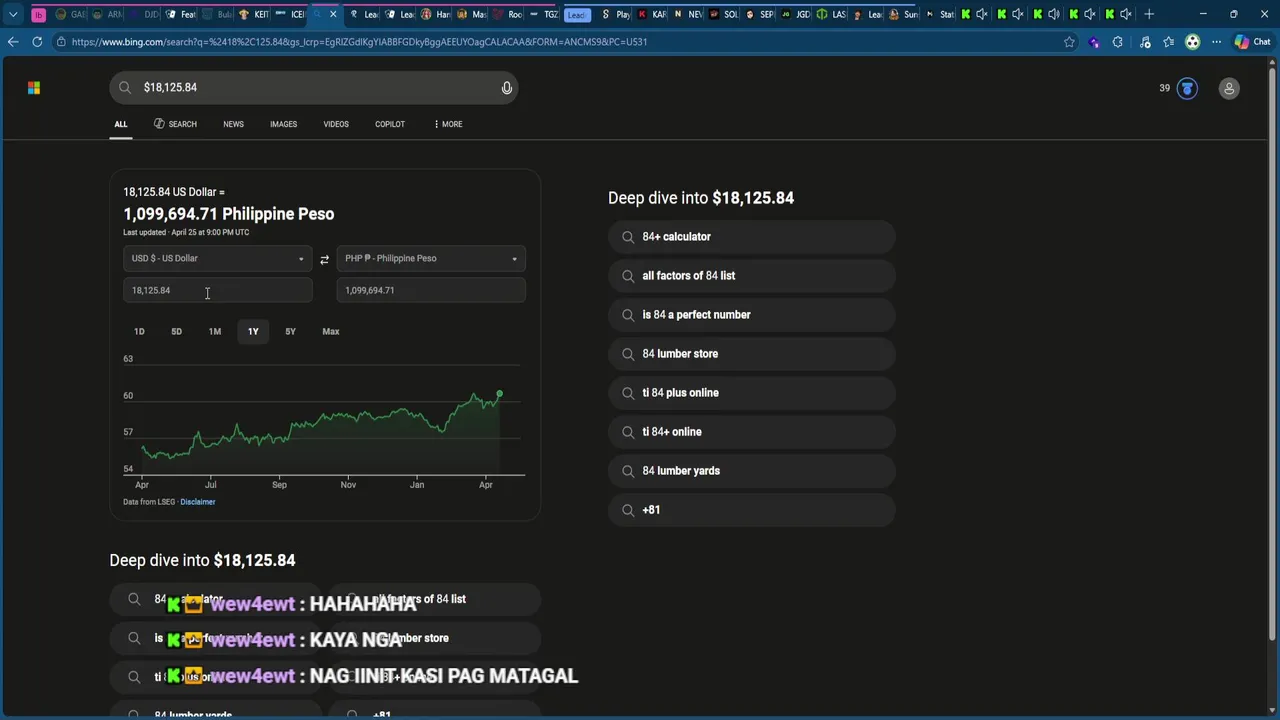Start voice search with microphone icon
The image size is (1280, 720).
507,88
